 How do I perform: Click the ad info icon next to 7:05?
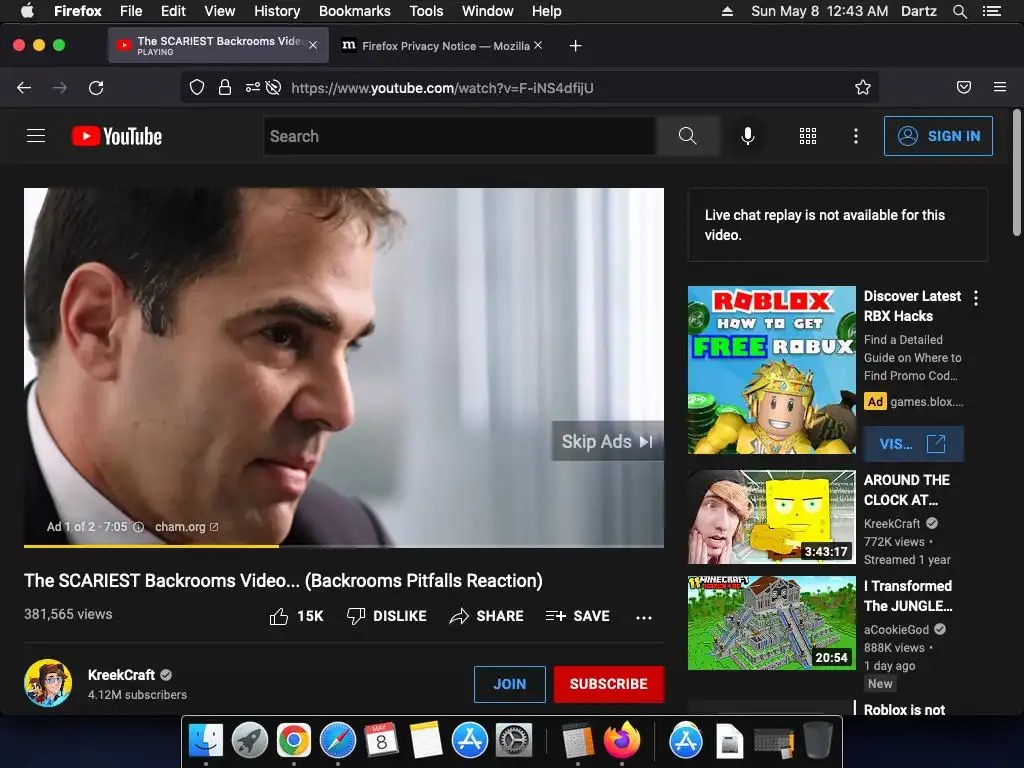pos(138,527)
